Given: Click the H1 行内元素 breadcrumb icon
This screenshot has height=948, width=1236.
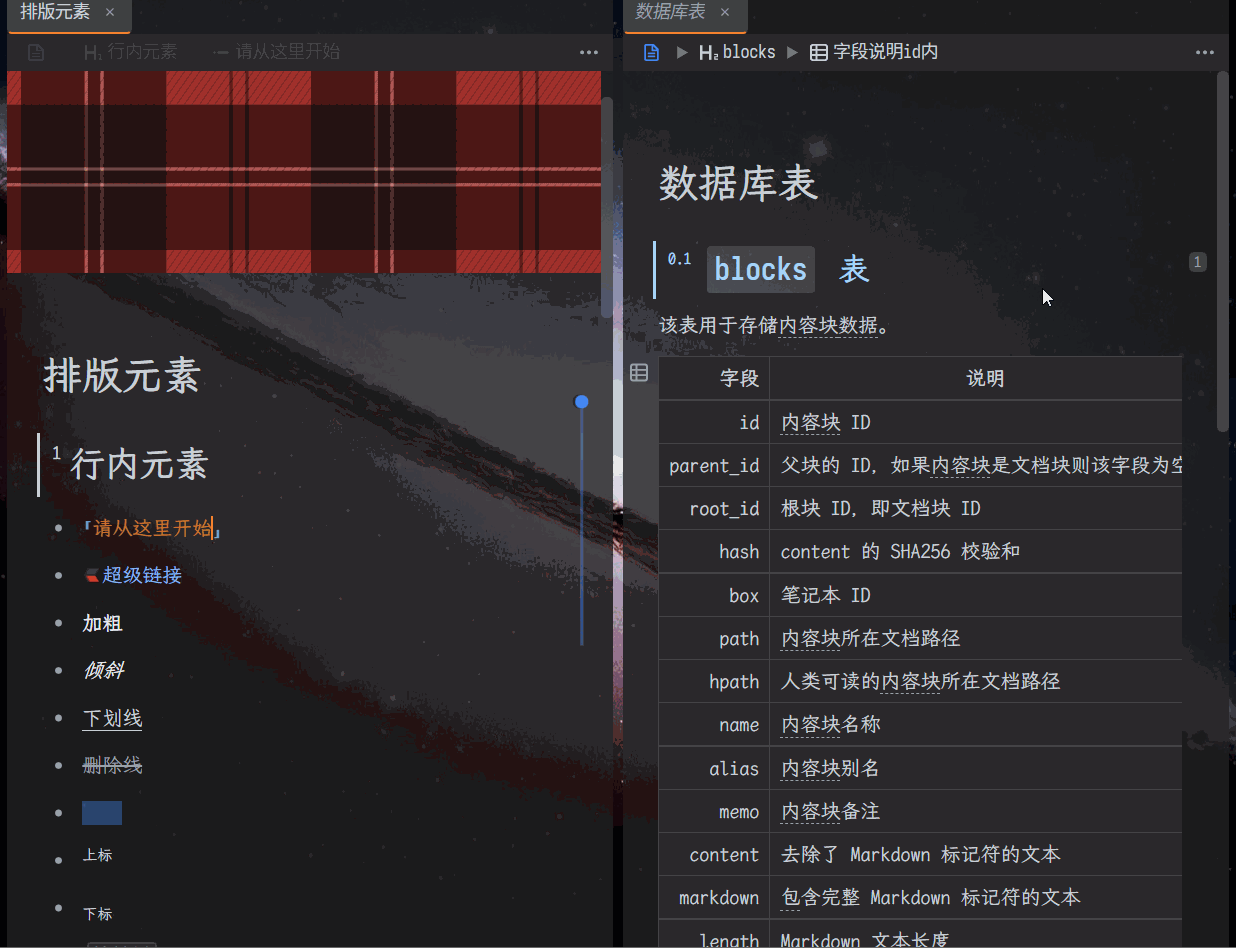Looking at the screenshot, I should pos(95,52).
